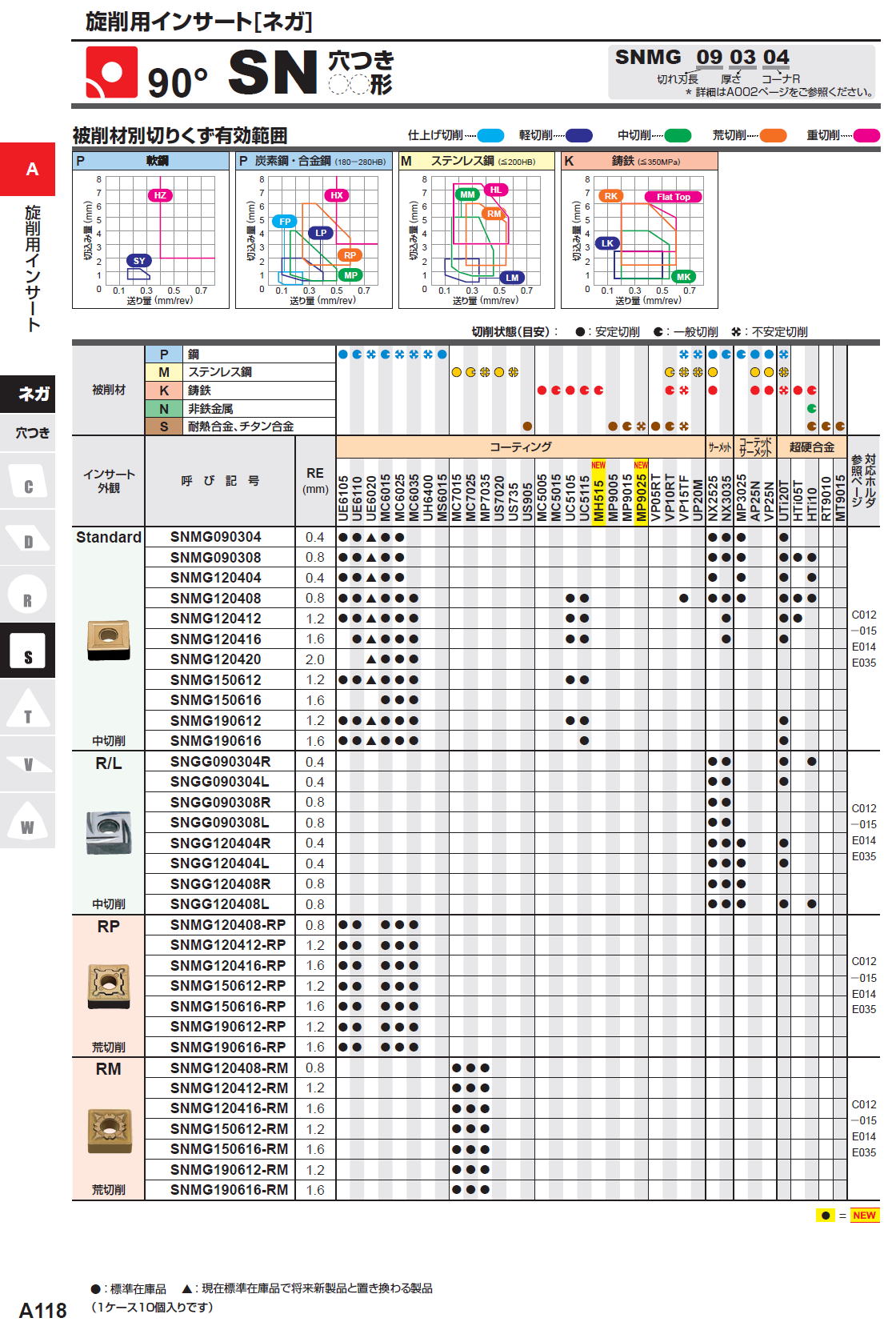Image resolution: width=896 pixels, height=1330 pixels.
Task: Select the SNGG120408L row designation
Action: [x=219, y=904]
